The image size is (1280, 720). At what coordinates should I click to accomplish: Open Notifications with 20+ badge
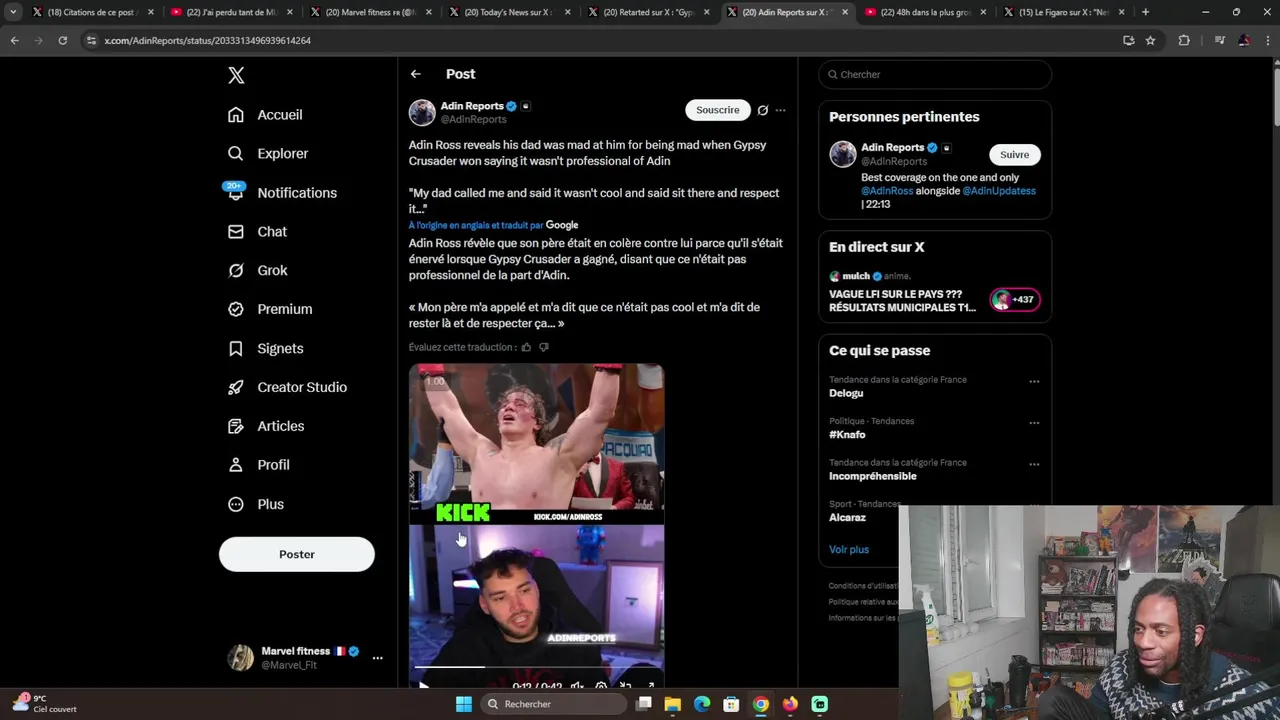pos(282,193)
